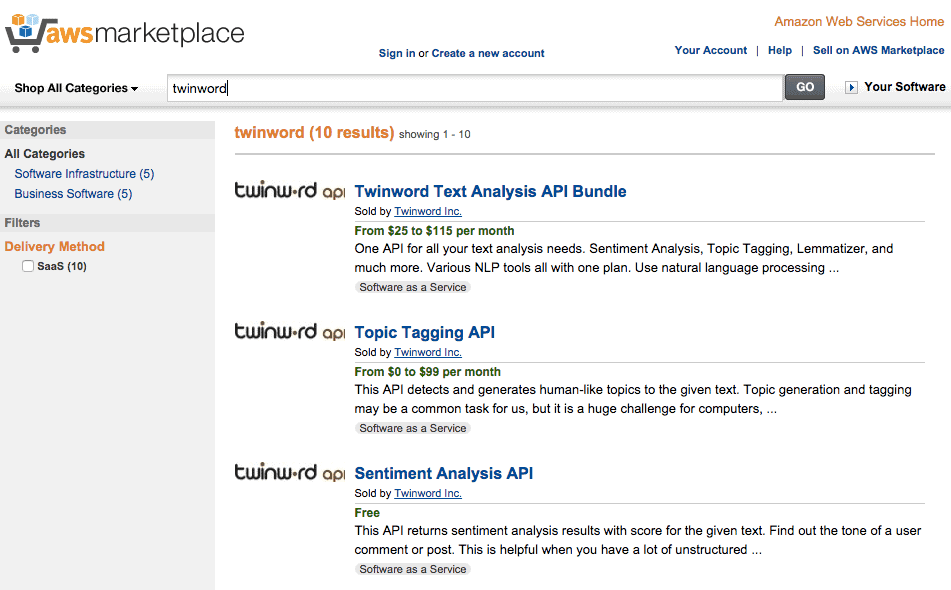
Task: Open Twinword Inc. seller link under Sentiment Analysis API
Action: pyautogui.click(x=428, y=494)
